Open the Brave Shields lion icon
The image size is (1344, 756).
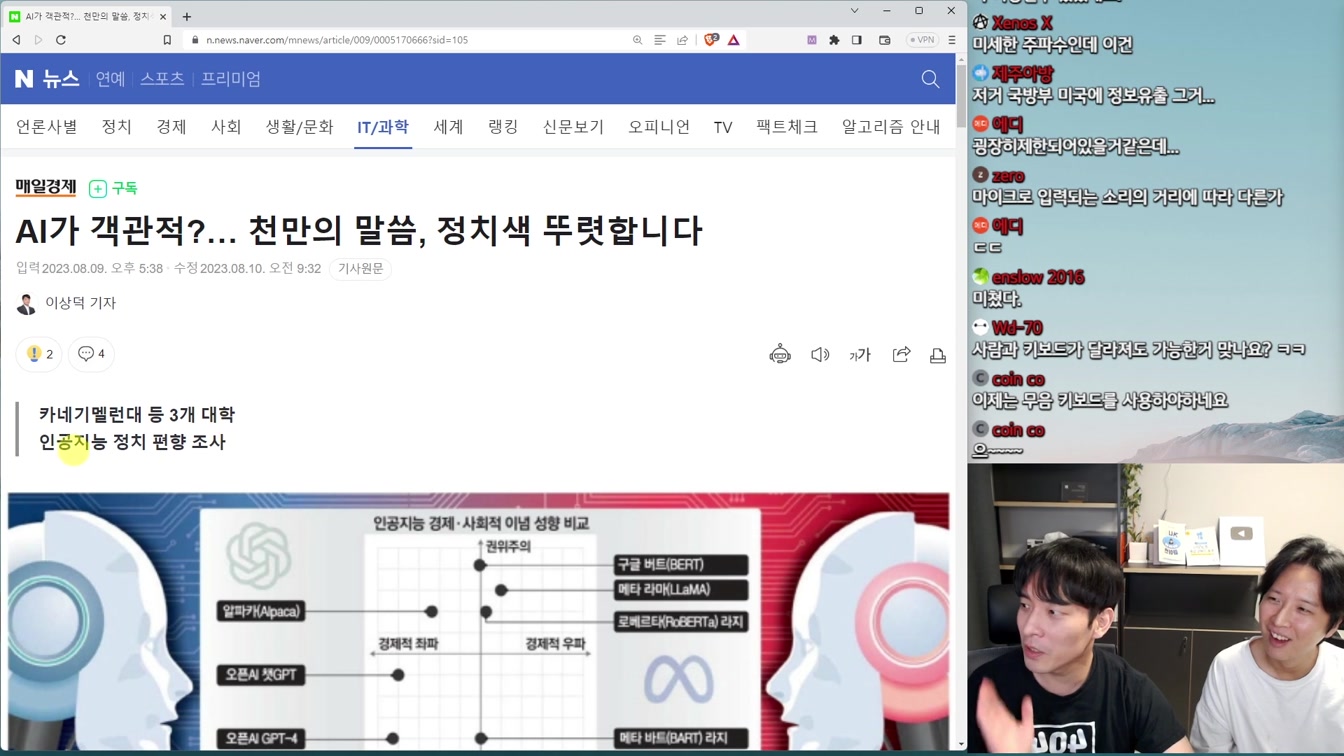point(711,40)
